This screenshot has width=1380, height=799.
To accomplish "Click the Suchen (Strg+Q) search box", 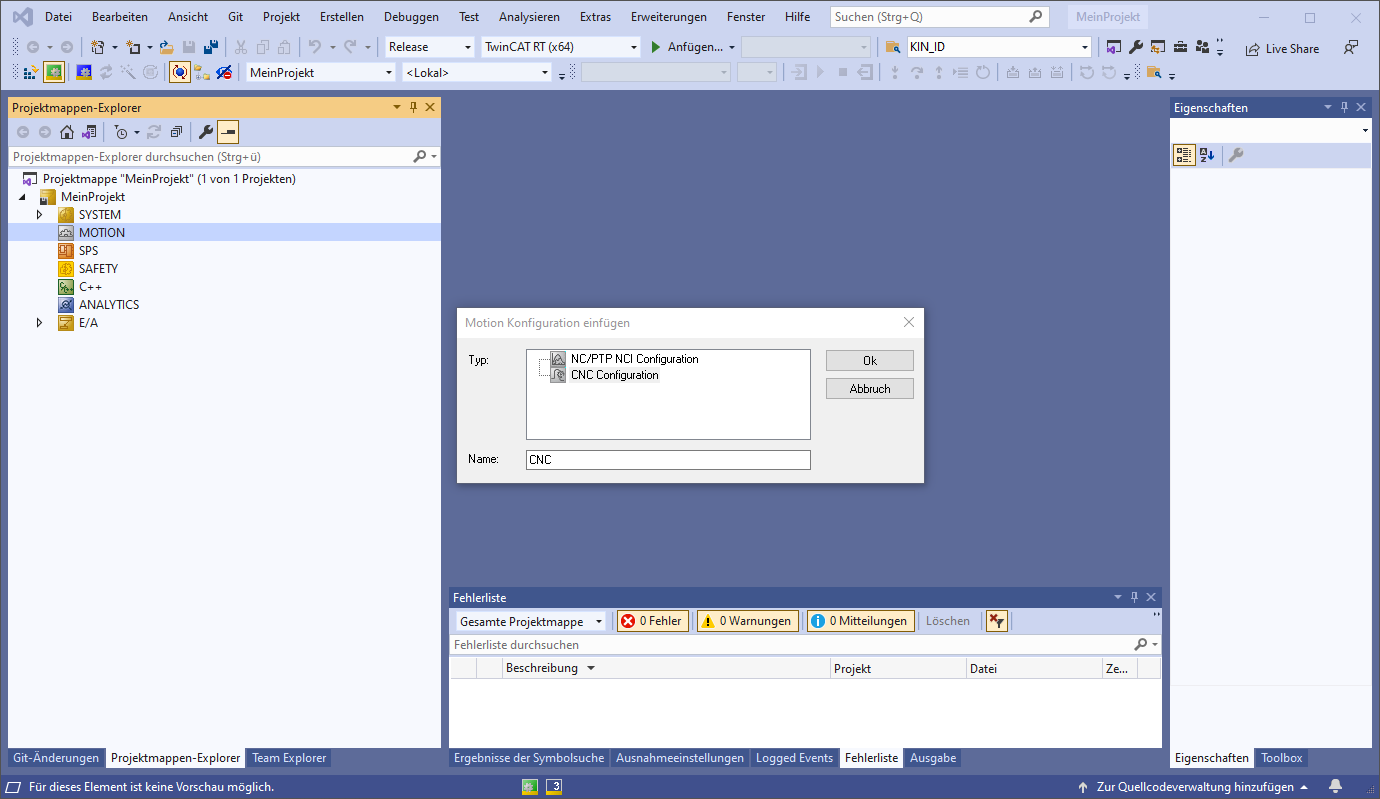I will click(939, 17).
